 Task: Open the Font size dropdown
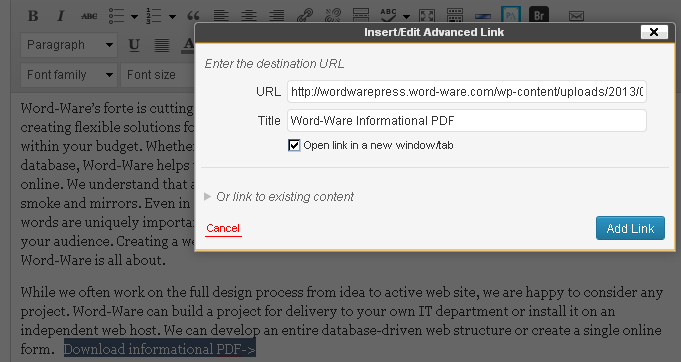[x=157, y=75]
